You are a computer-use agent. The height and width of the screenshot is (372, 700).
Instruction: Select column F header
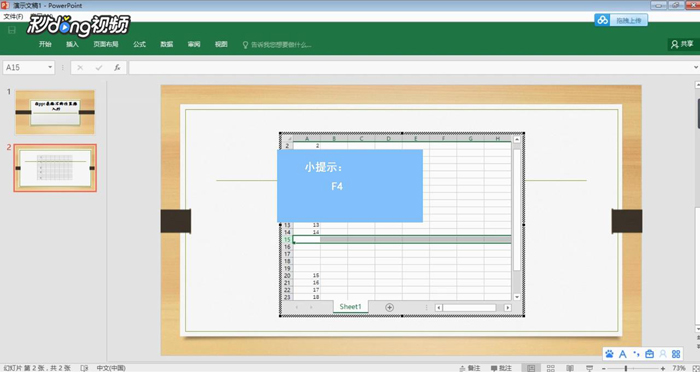[443, 139]
